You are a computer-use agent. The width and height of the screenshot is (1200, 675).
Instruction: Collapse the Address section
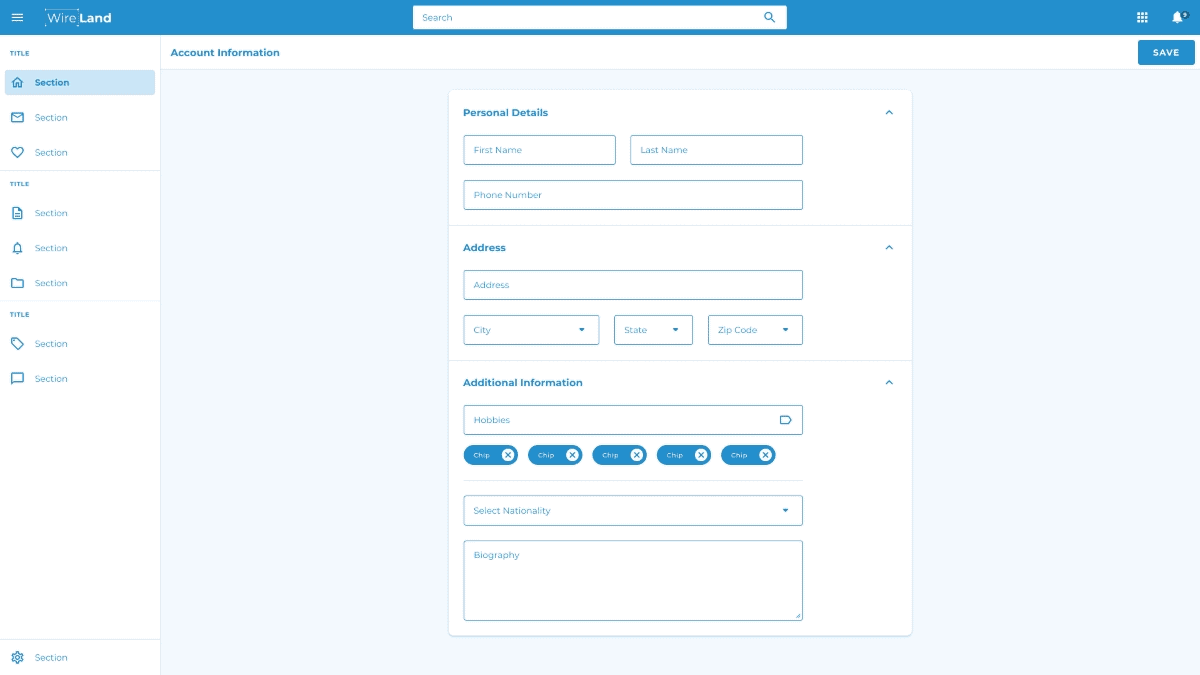click(x=889, y=248)
